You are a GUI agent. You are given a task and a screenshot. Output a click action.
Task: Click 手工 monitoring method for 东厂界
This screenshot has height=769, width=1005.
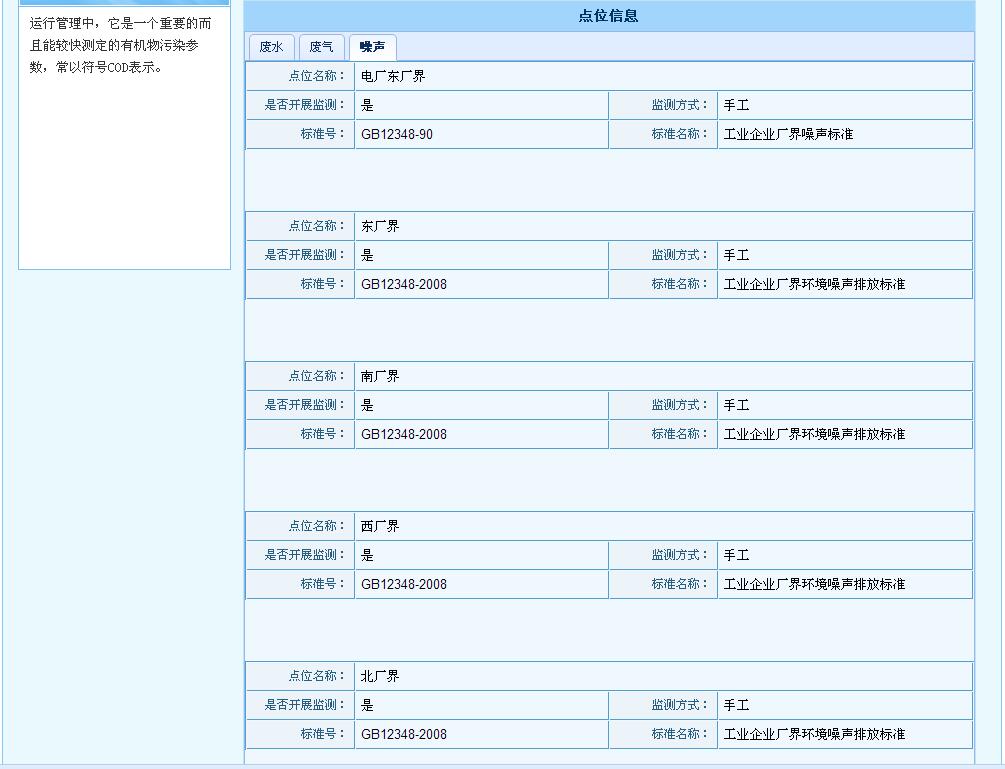pos(736,254)
